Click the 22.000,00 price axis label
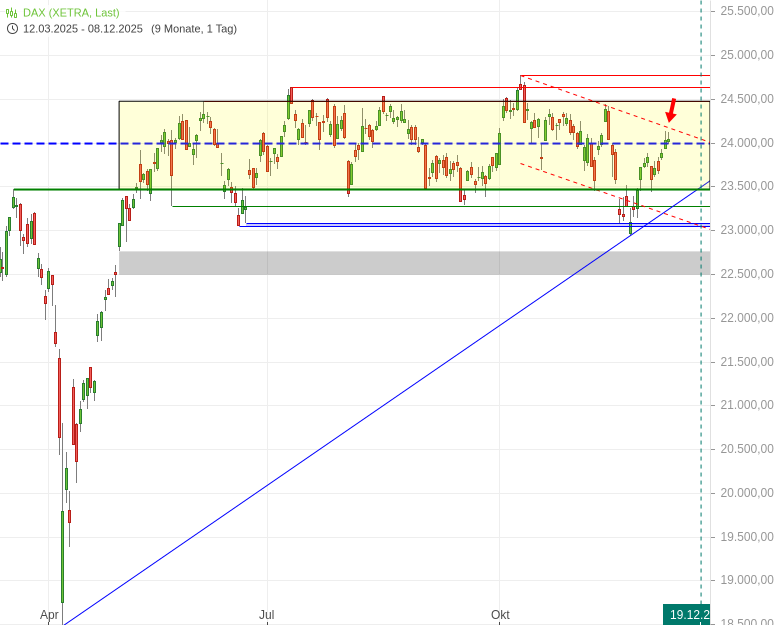Image resolution: width=780 pixels, height=625 pixels. [746, 317]
